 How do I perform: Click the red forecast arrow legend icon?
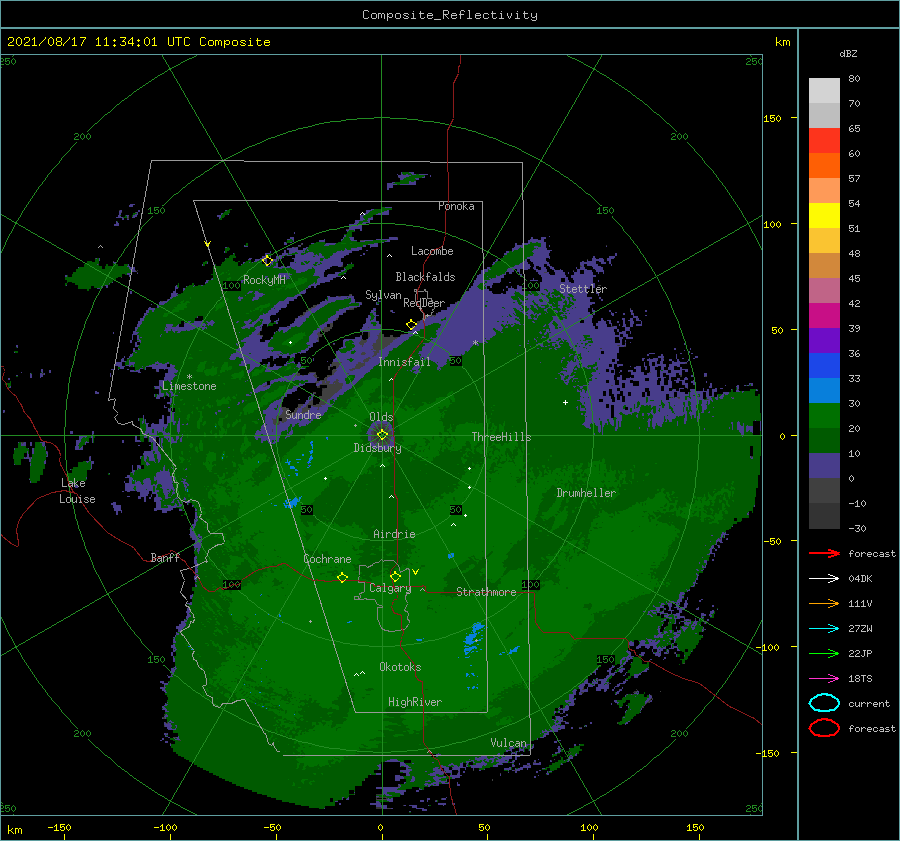pyautogui.click(x=824, y=553)
